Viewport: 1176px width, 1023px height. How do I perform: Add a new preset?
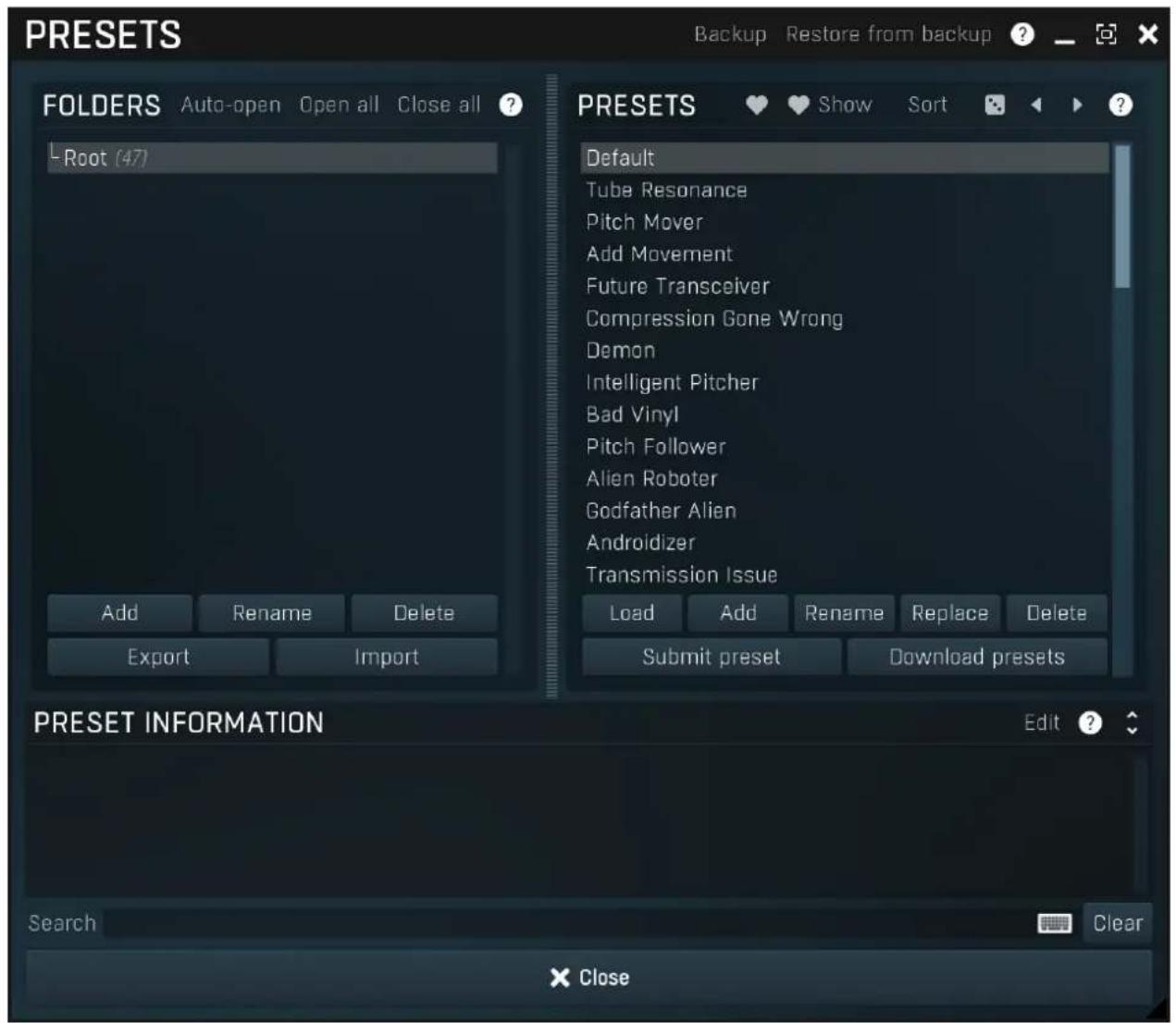tap(738, 613)
